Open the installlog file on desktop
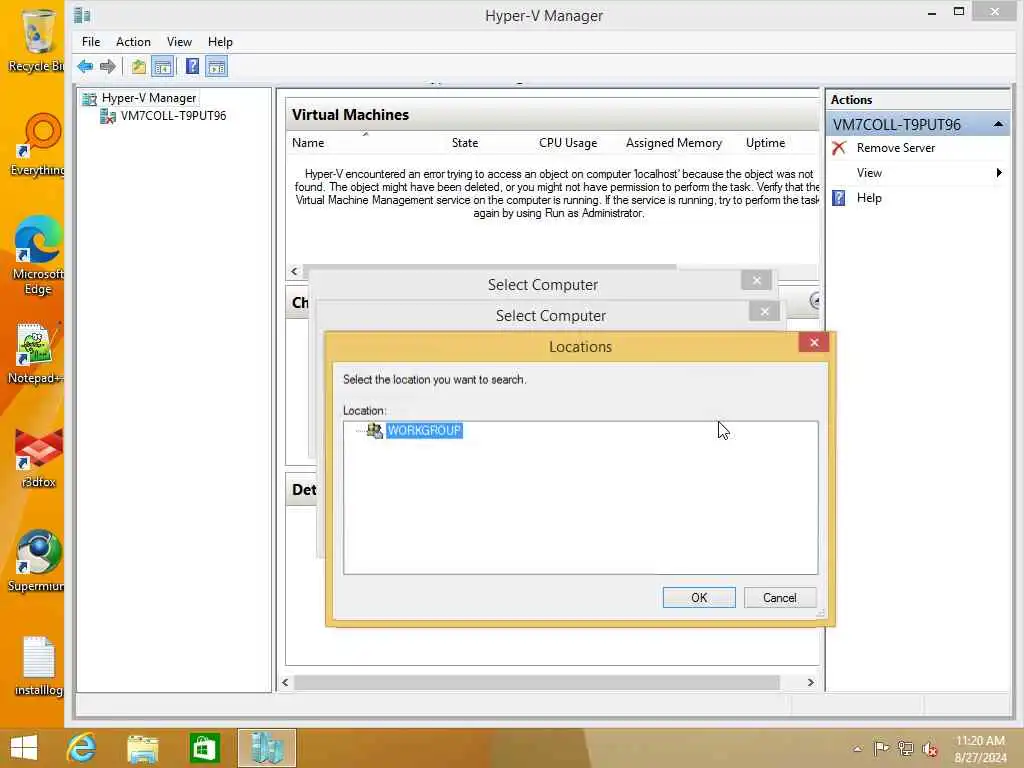The image size is (1024, 768). click(39, 666)
